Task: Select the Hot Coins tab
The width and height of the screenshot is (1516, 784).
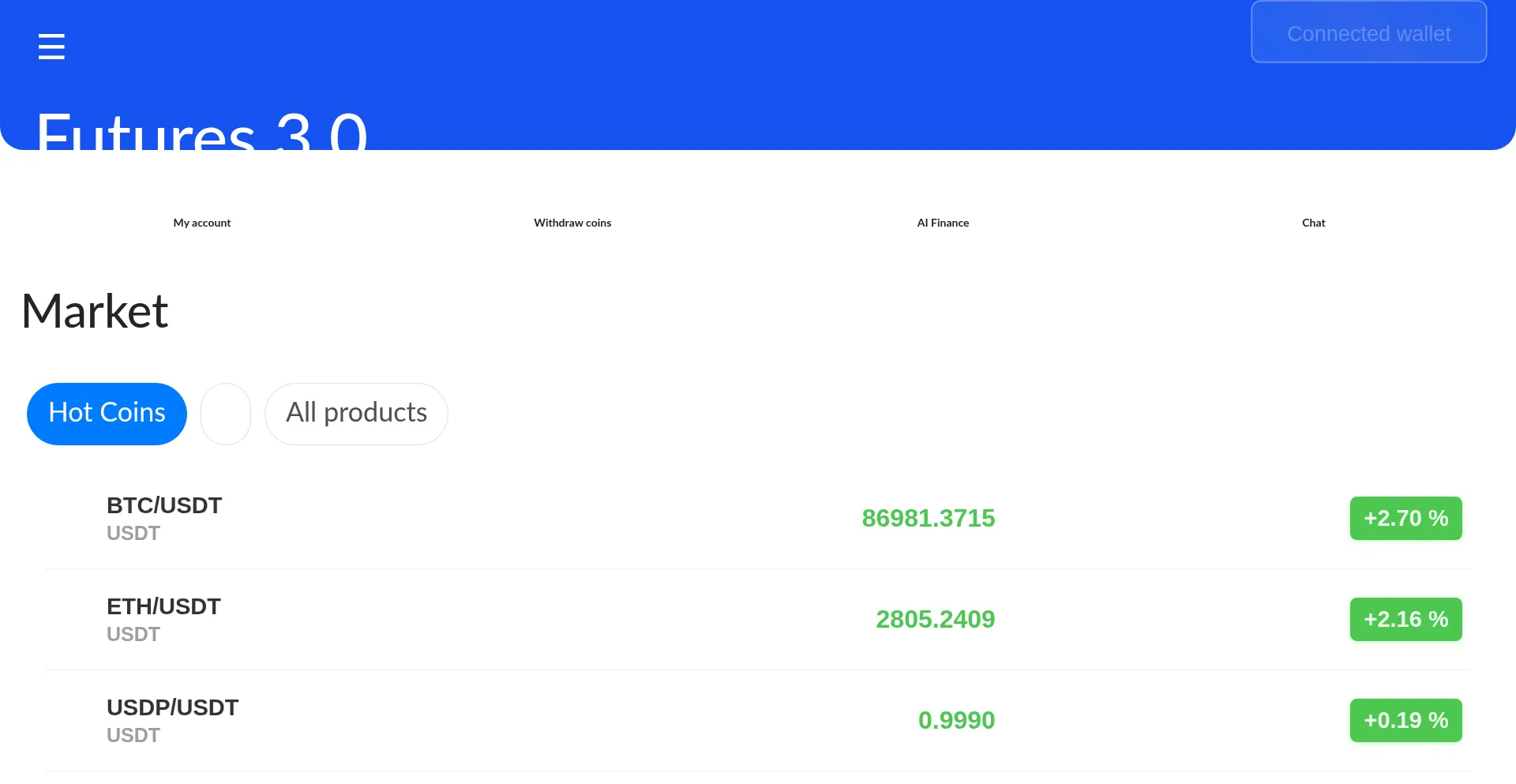Action: [107, 414]
